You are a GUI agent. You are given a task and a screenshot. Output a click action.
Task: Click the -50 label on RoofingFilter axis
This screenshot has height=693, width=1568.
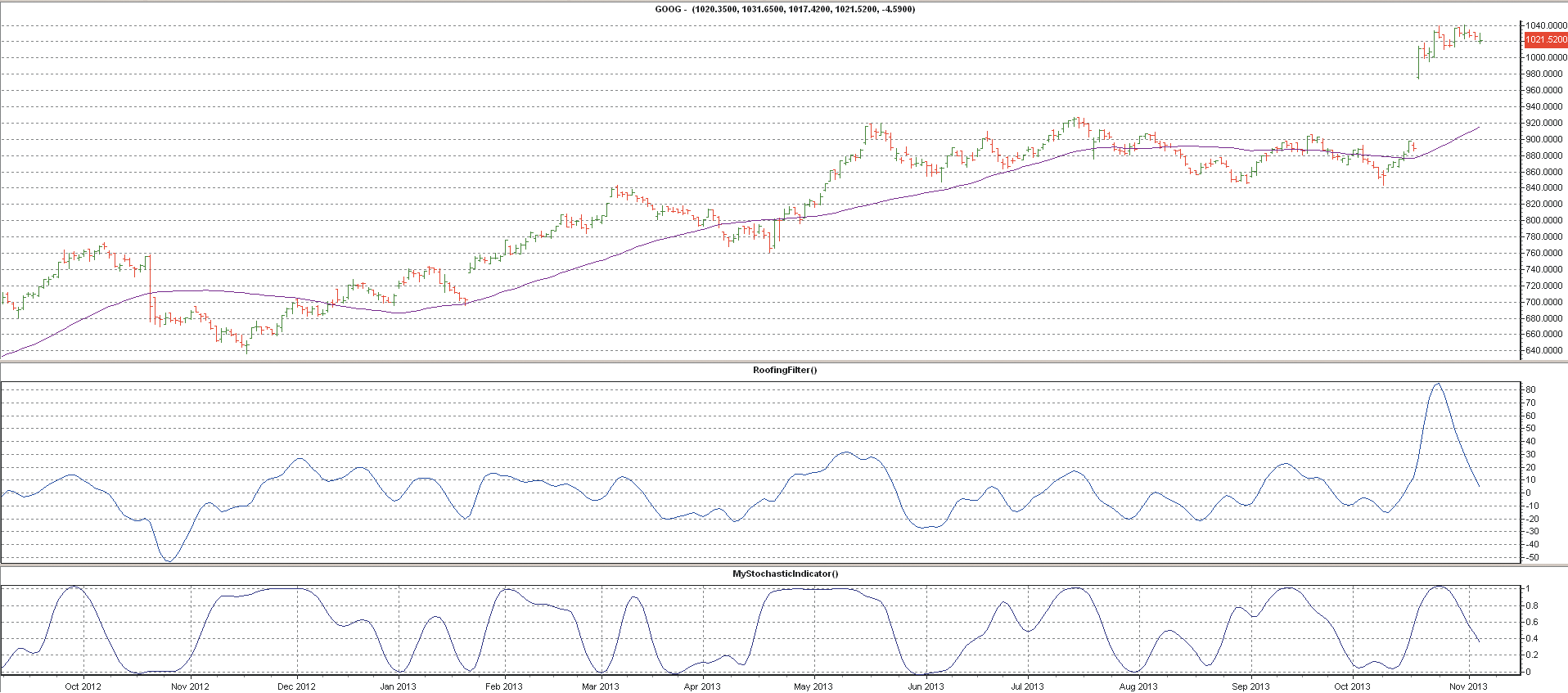coord(1532,557)
